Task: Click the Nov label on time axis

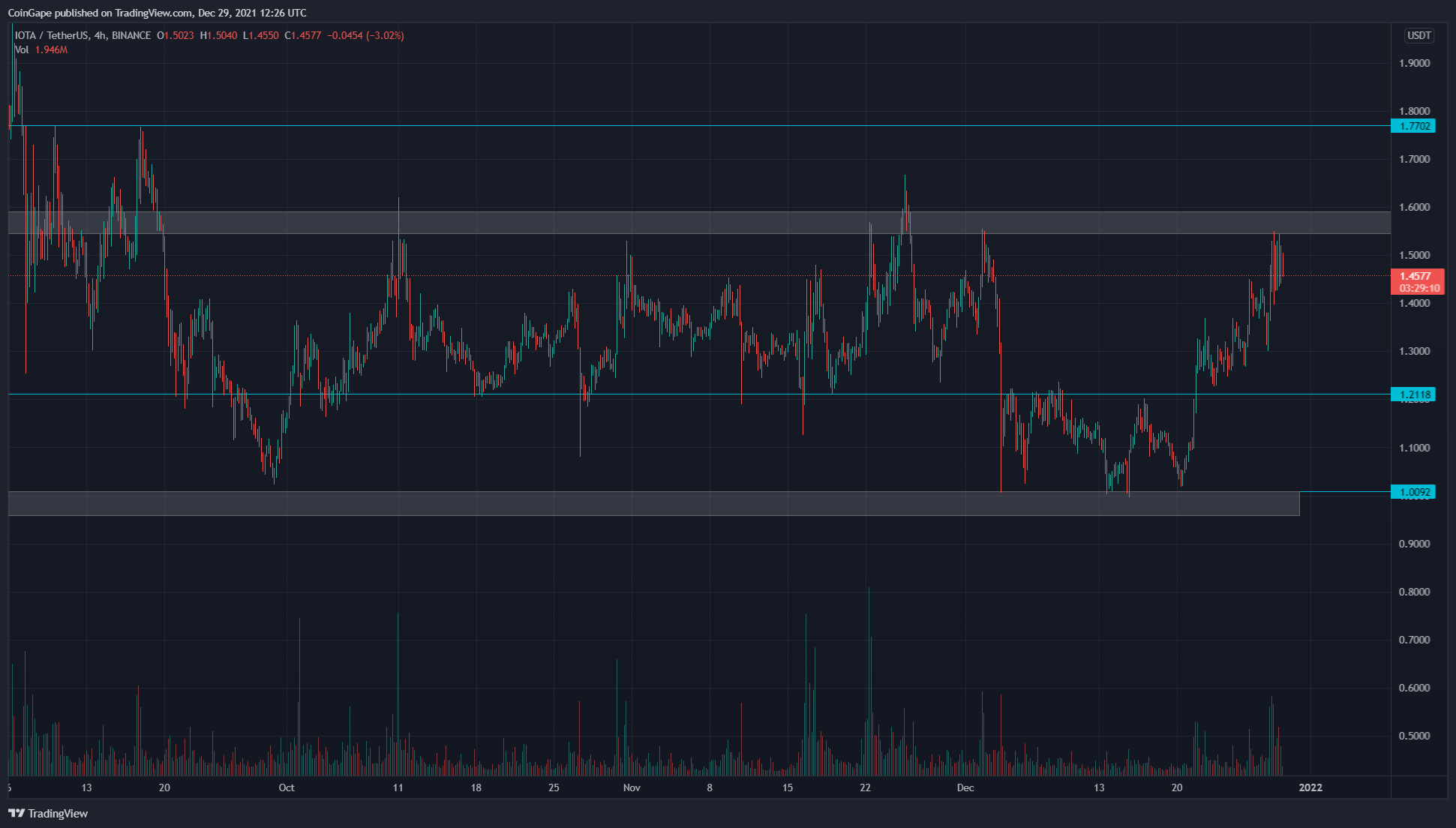Action: (632, 787)
